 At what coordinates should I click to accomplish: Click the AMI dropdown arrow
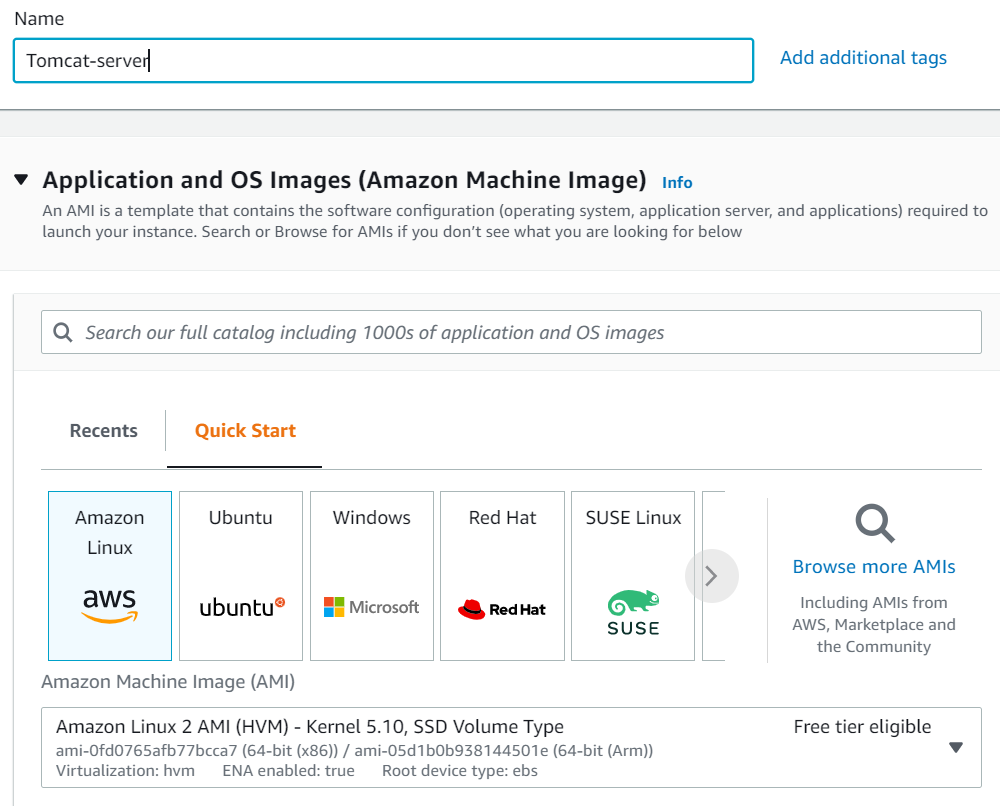click(x=955, y=747)
